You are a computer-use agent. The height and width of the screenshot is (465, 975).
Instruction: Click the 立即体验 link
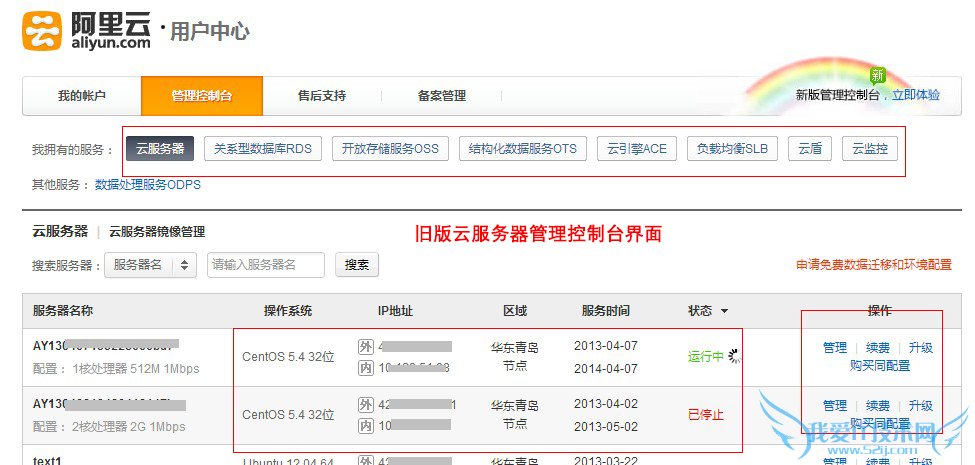pyautogui.click(x=916, y=95)
